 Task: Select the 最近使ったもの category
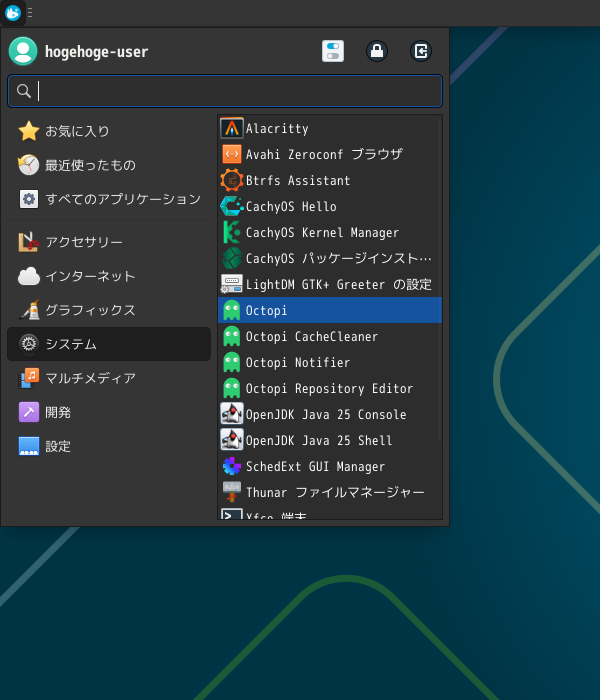[109, 165]
